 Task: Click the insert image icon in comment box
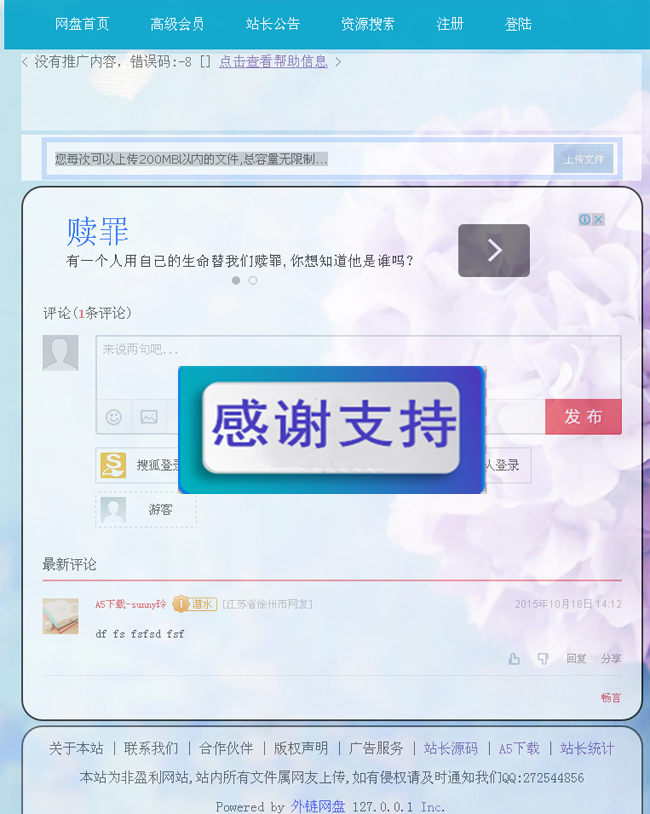(x=149, y=417)
